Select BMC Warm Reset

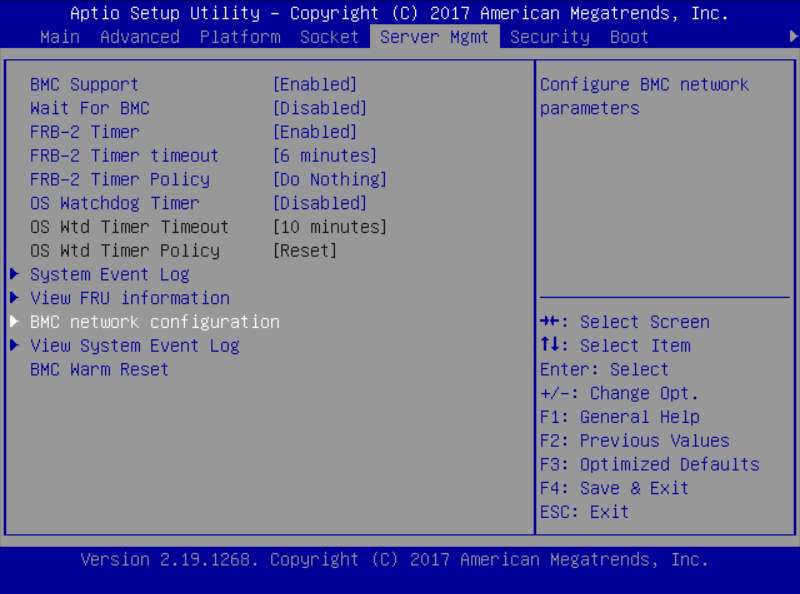coord(99,370)
